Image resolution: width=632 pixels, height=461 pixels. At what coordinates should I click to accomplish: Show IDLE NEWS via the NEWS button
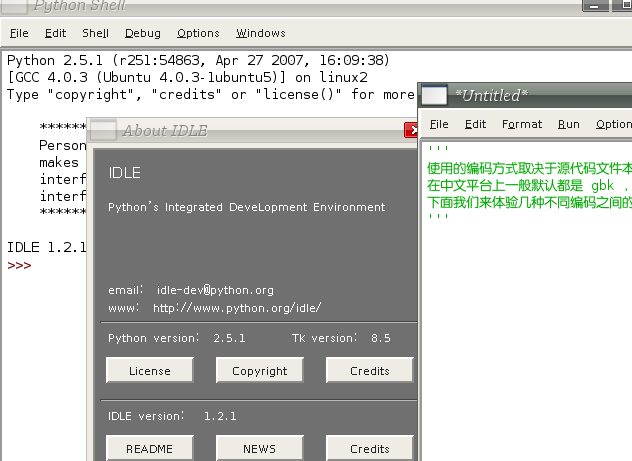(x=259, y=449)
